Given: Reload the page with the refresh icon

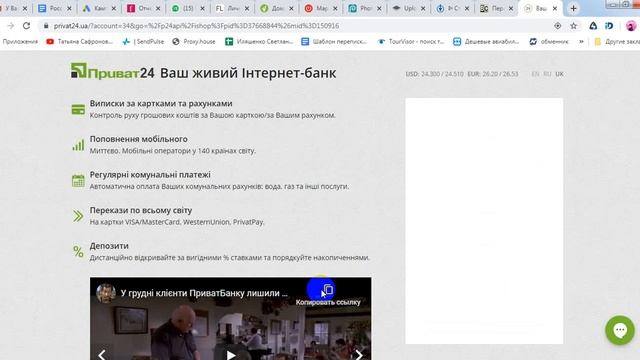Looking at the screenshot, I should point(27,26).
